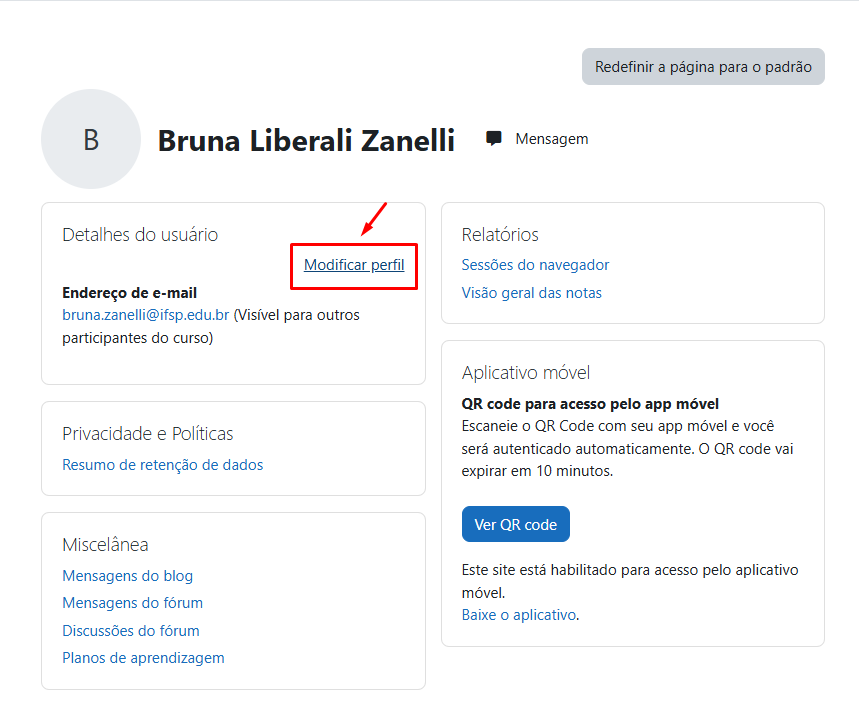Click the Detalhes do usuário heading
Viewport: 859px width, 725px height.
click(x=140, y=235)
